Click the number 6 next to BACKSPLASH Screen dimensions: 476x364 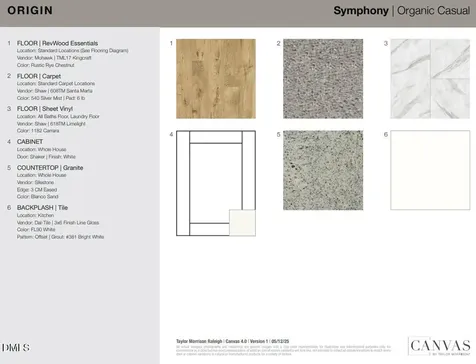click(9, 208)
